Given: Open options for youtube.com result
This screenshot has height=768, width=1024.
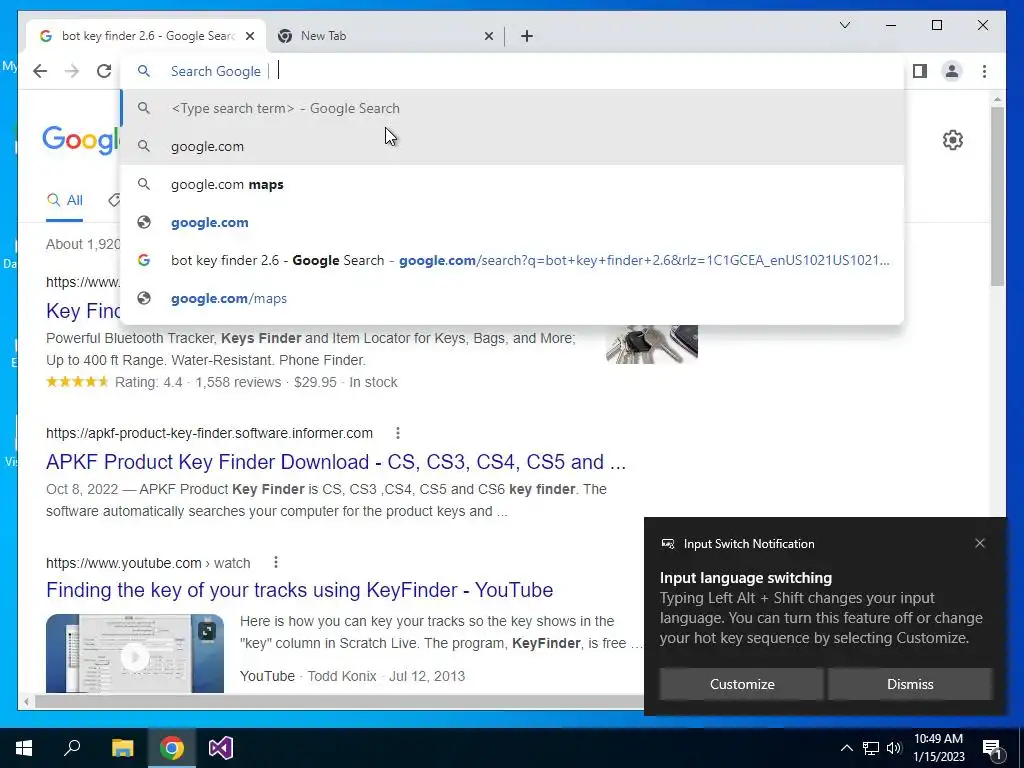Looking at the screenshot, I should [276, 562].
